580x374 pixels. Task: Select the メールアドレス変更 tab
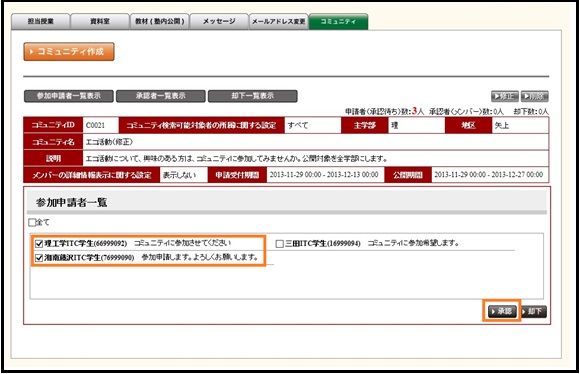tap(279, 21)
